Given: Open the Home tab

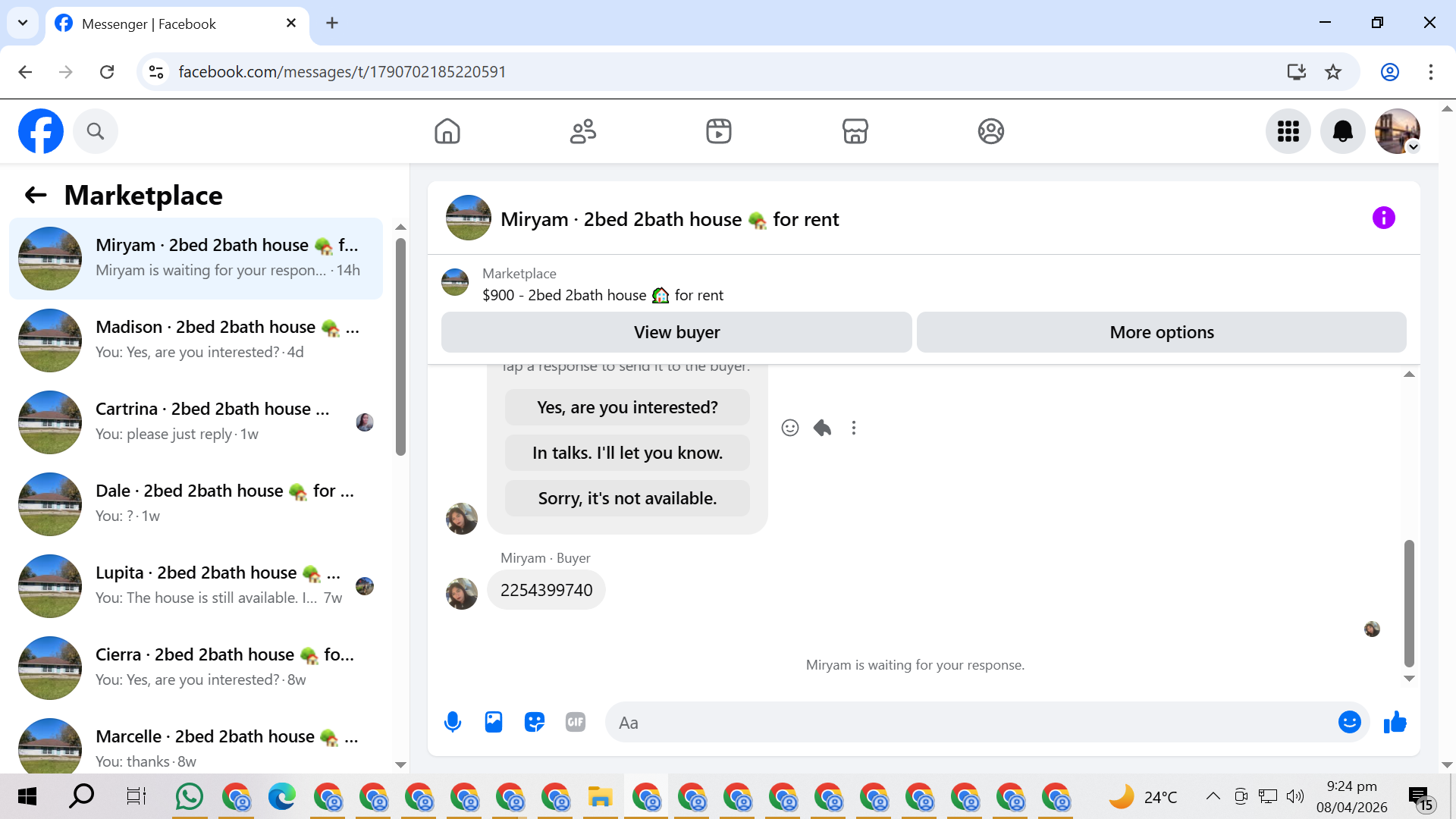Looking at the screenshot, I should (447, 131).
